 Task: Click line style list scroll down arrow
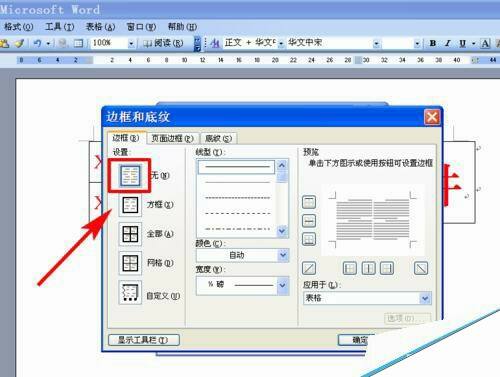282,231
